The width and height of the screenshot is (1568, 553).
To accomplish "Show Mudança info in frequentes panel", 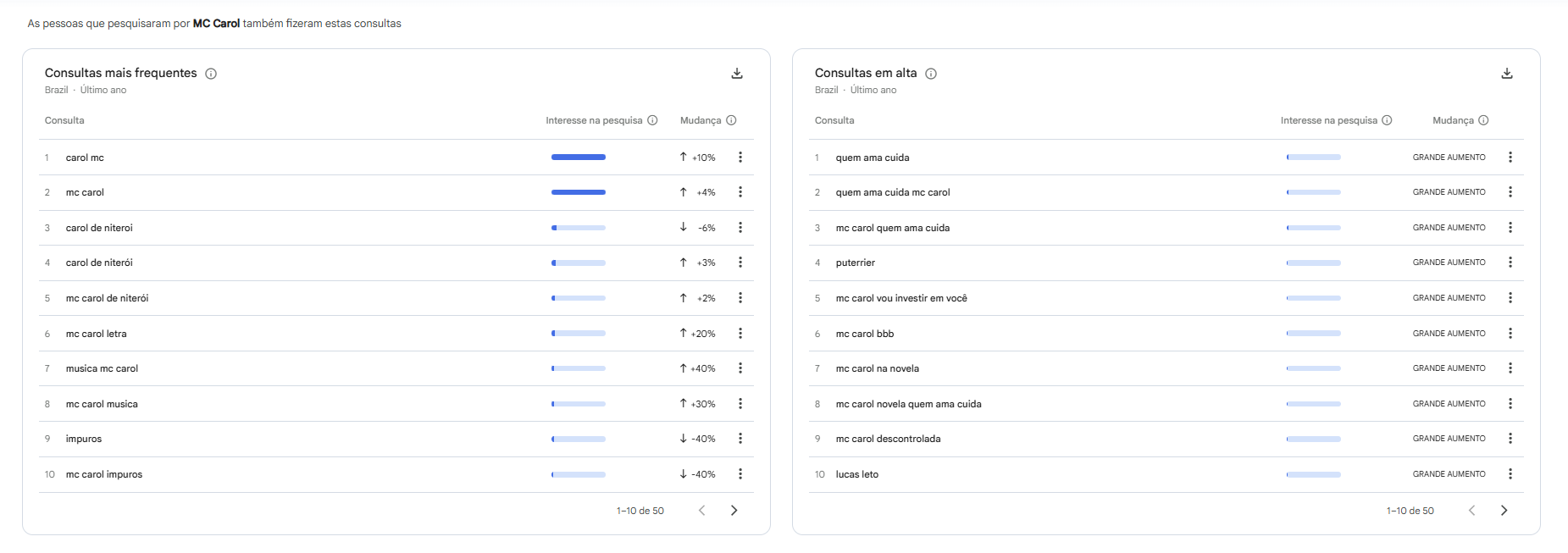I will click(731, 120).
